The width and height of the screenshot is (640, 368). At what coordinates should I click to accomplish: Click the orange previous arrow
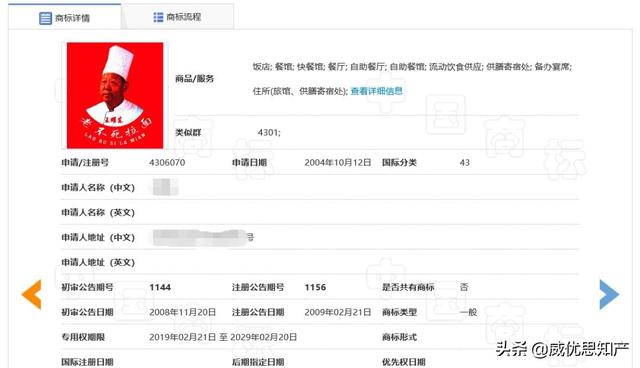point(31,294)
